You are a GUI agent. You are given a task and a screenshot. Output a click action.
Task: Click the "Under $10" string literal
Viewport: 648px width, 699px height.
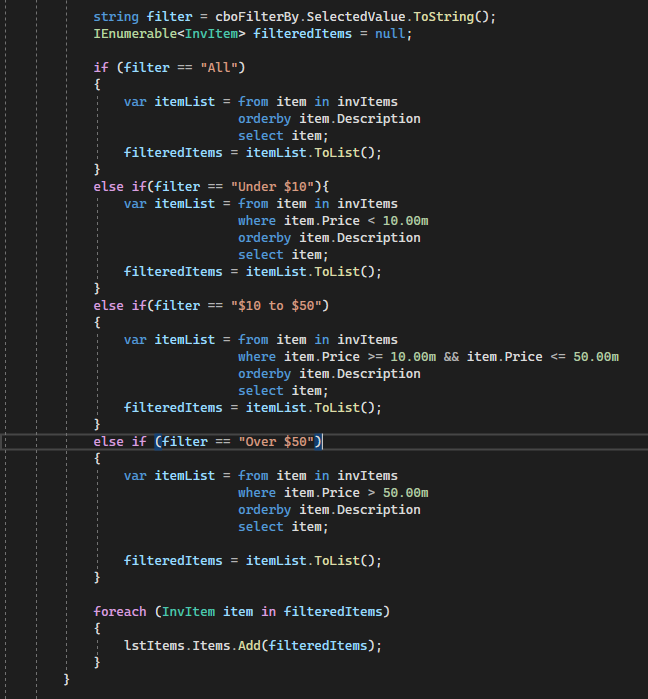[x=272, y=187]
